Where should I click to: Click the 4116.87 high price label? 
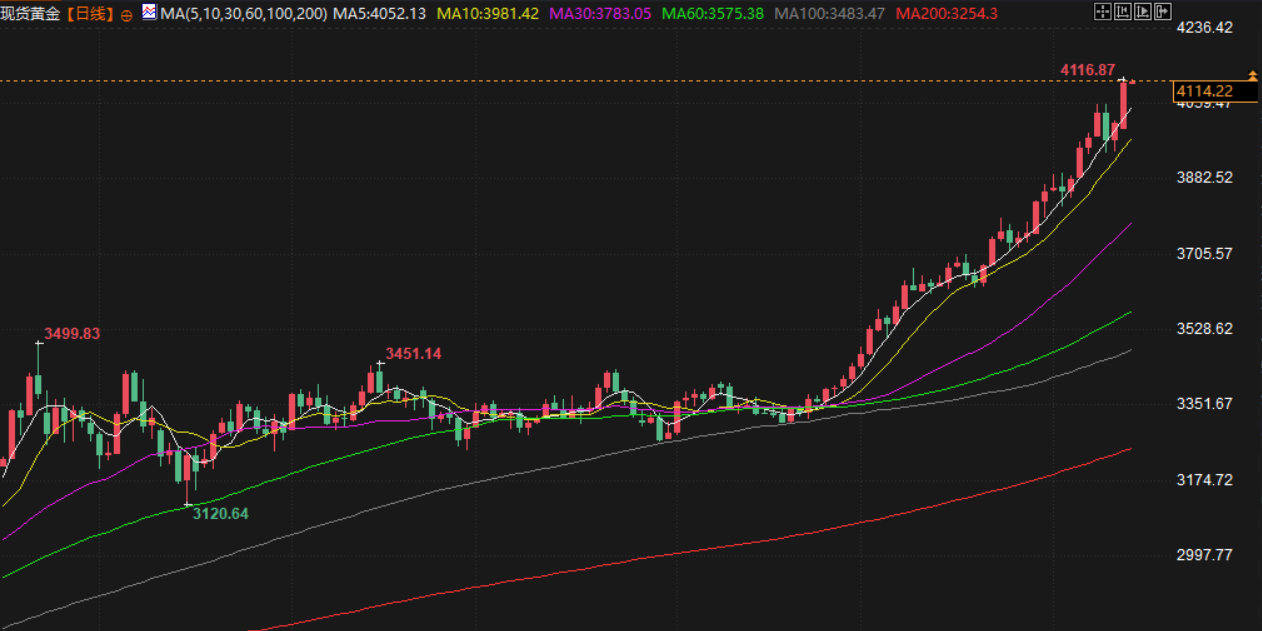coord(1087,69)
